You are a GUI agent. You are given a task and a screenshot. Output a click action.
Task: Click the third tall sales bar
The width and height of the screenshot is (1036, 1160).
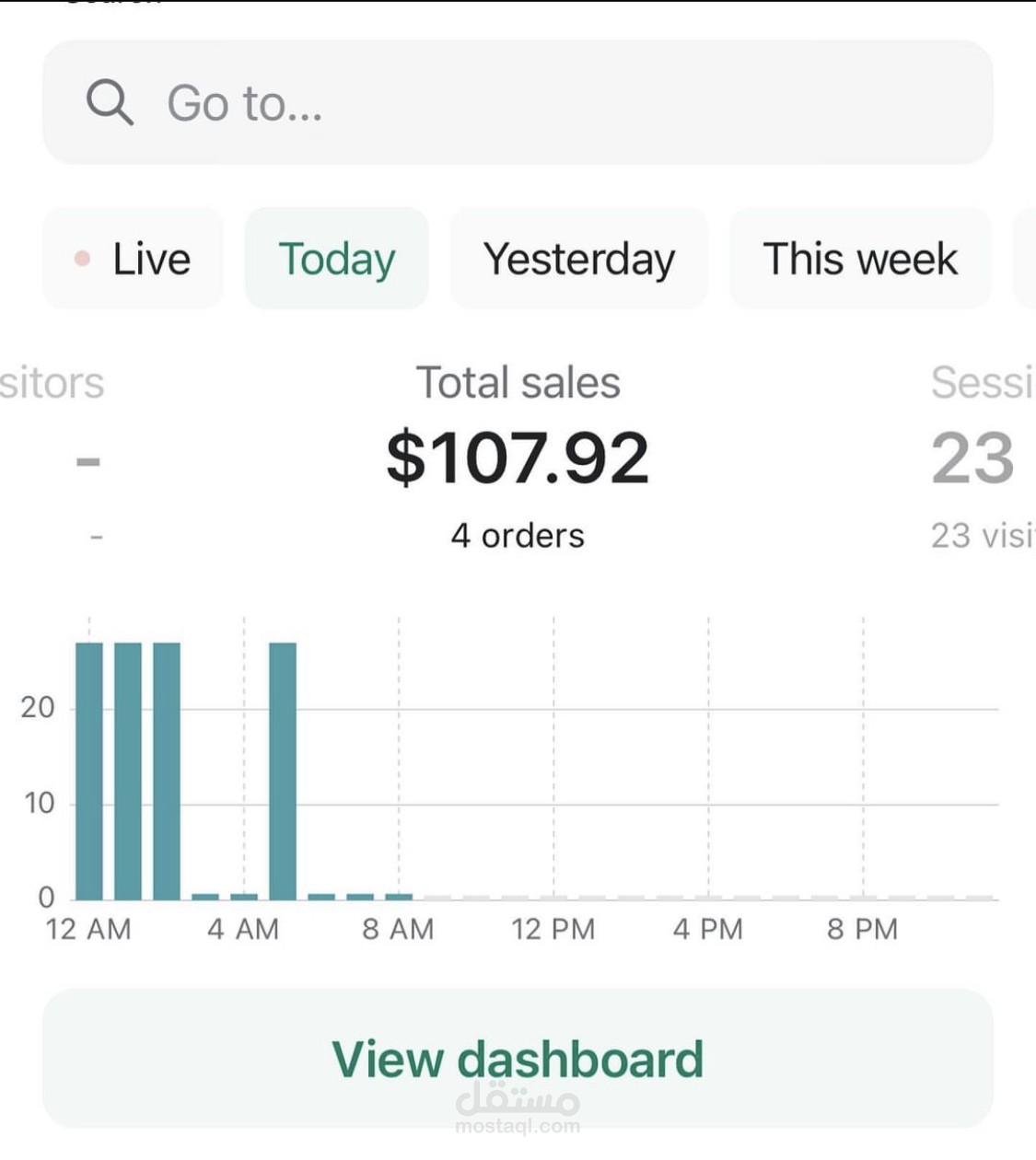[167, 771]
